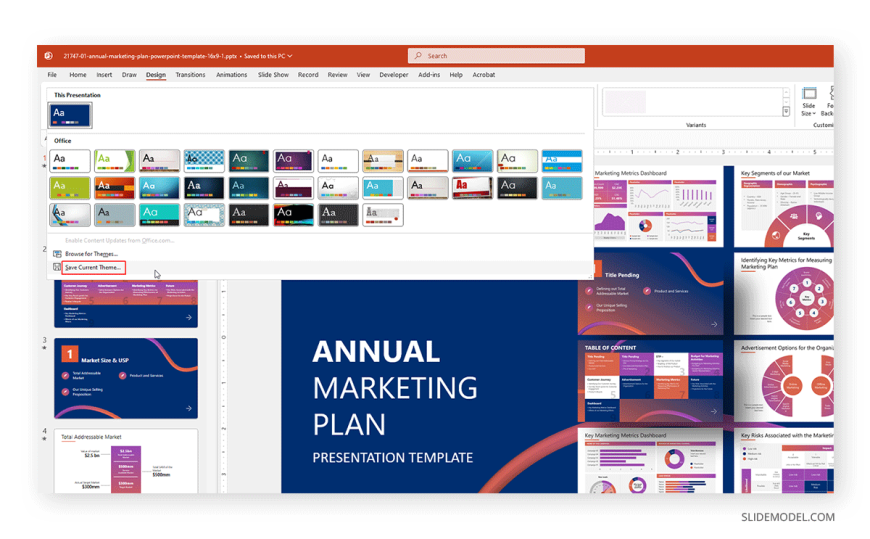Open the Slide Show tab
This screenshot has height=539, width=870.
pyautogui.click(x=273, y=74)
